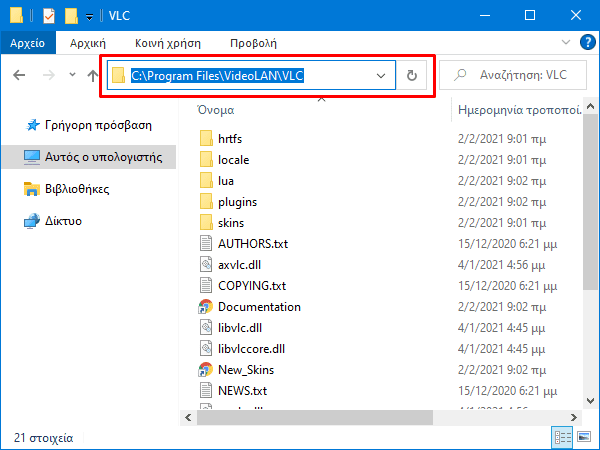Sort by the Ημερομηνία τροποποίησης column header
This screenshot has height=450, width=600.
click(x=519, y=110)
